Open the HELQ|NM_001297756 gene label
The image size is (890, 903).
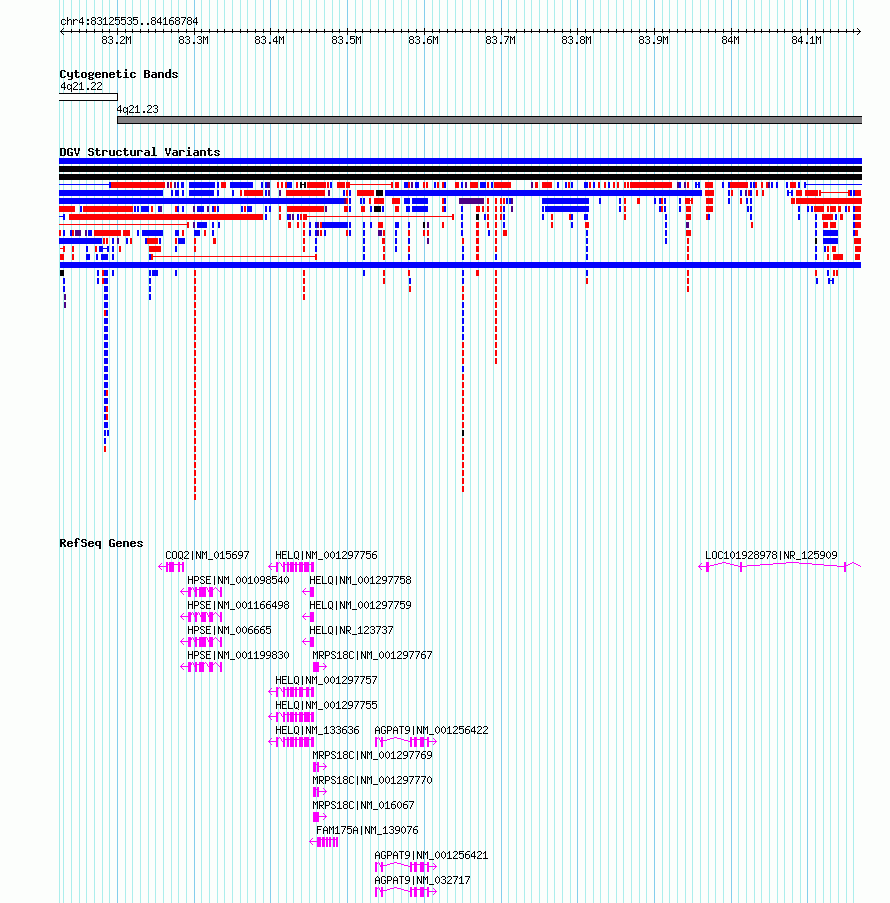(326, 555)
